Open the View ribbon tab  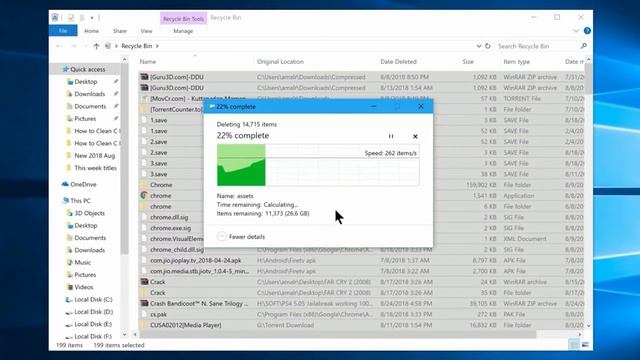tap(146, 31)
